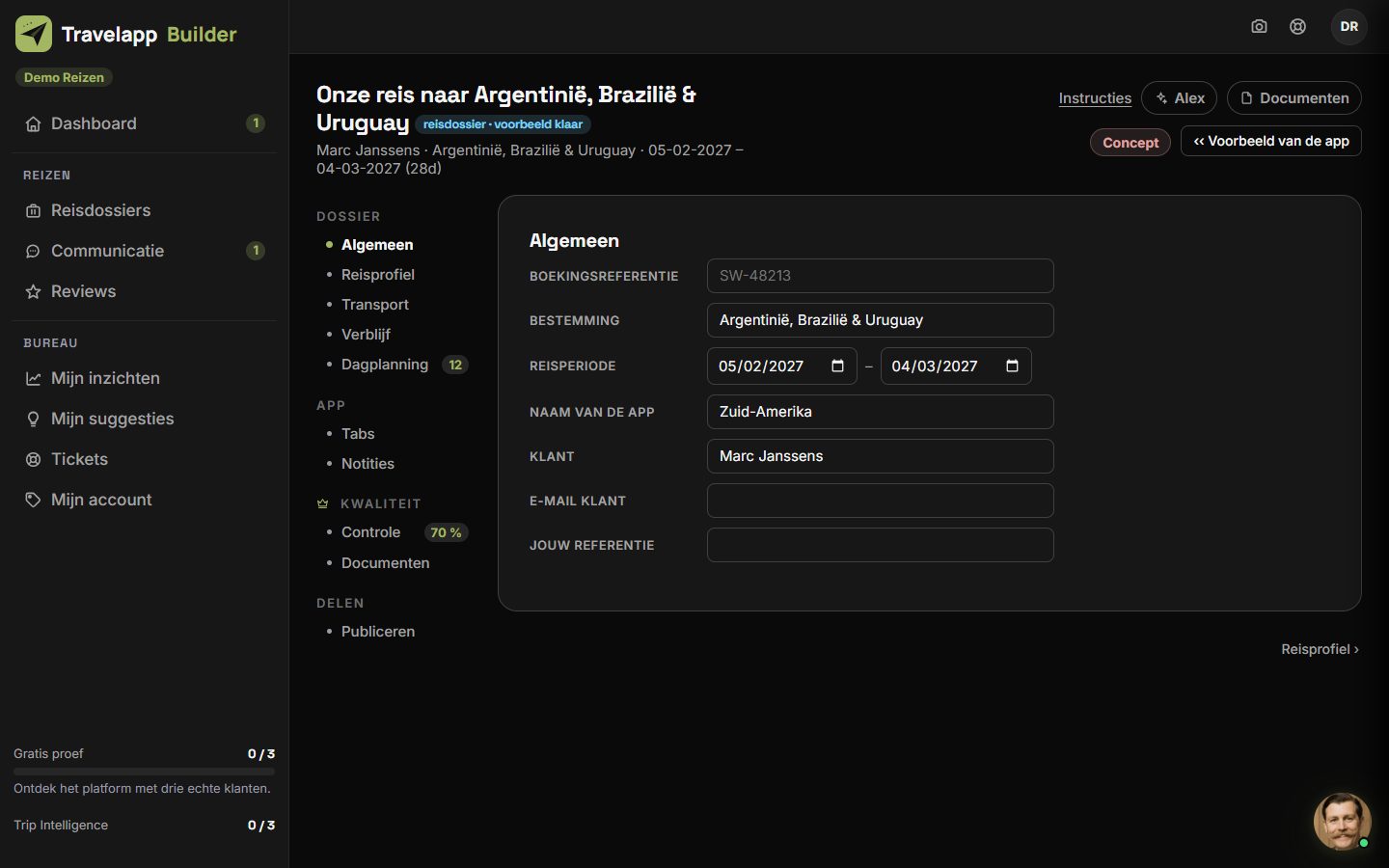Expand the Voorbeeld van de app panel
This screenshot has height=868, width=1389.
1270,141
